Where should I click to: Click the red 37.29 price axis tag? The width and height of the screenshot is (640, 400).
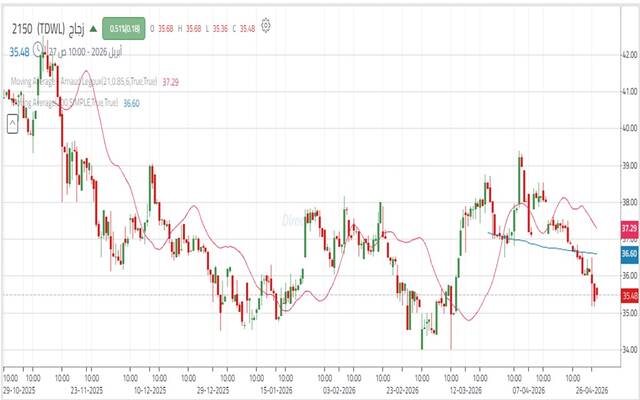(x=629, y=229)
